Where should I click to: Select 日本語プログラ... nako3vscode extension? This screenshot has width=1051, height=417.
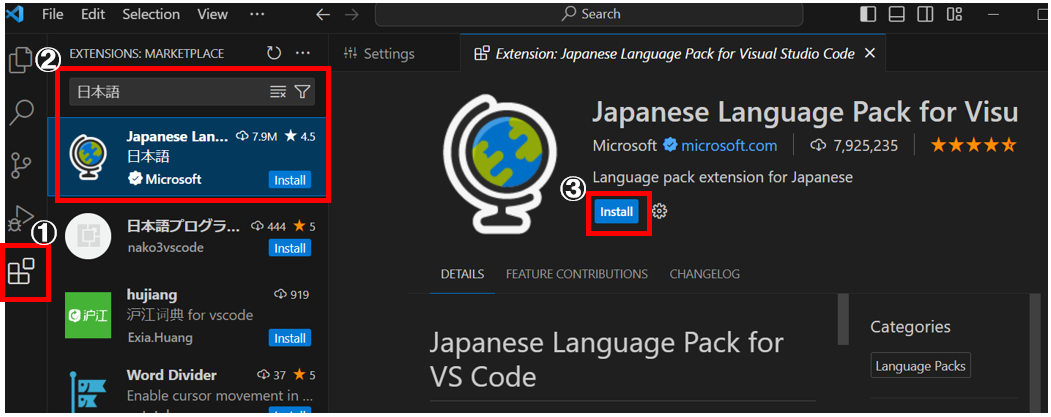[x=188, y=237]
